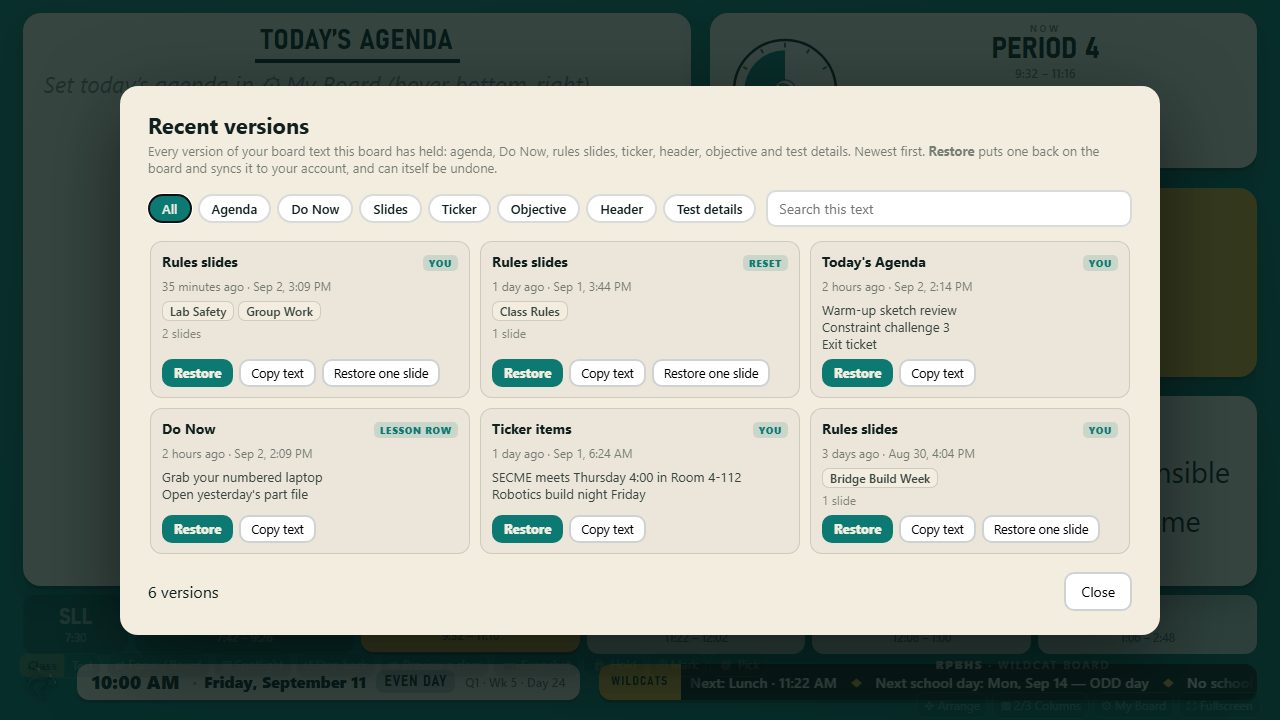
Task: Click the 'Exit ticket' agenda line
Action: tap(849, 344)
